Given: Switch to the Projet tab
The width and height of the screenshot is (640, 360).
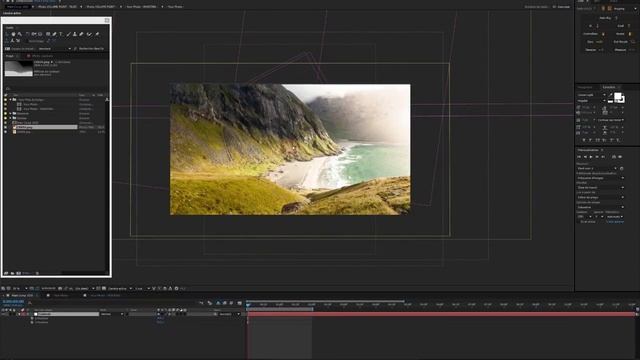Looking at the screenshot, I should click(x=9, y=56).
